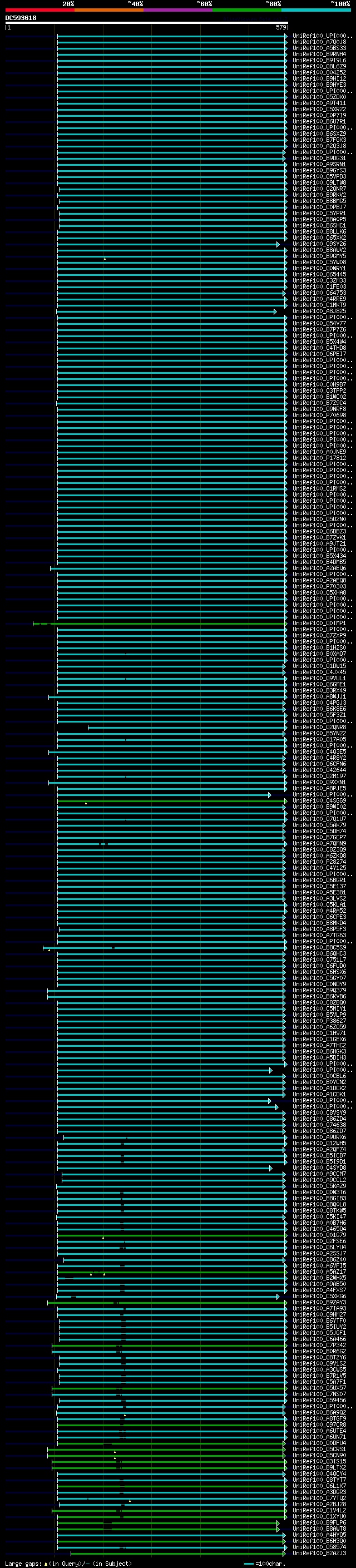Click the =100char. scale legend
Viewport: 356px width, 1568px height.
pyautogui.click(x=265, y=1563)
